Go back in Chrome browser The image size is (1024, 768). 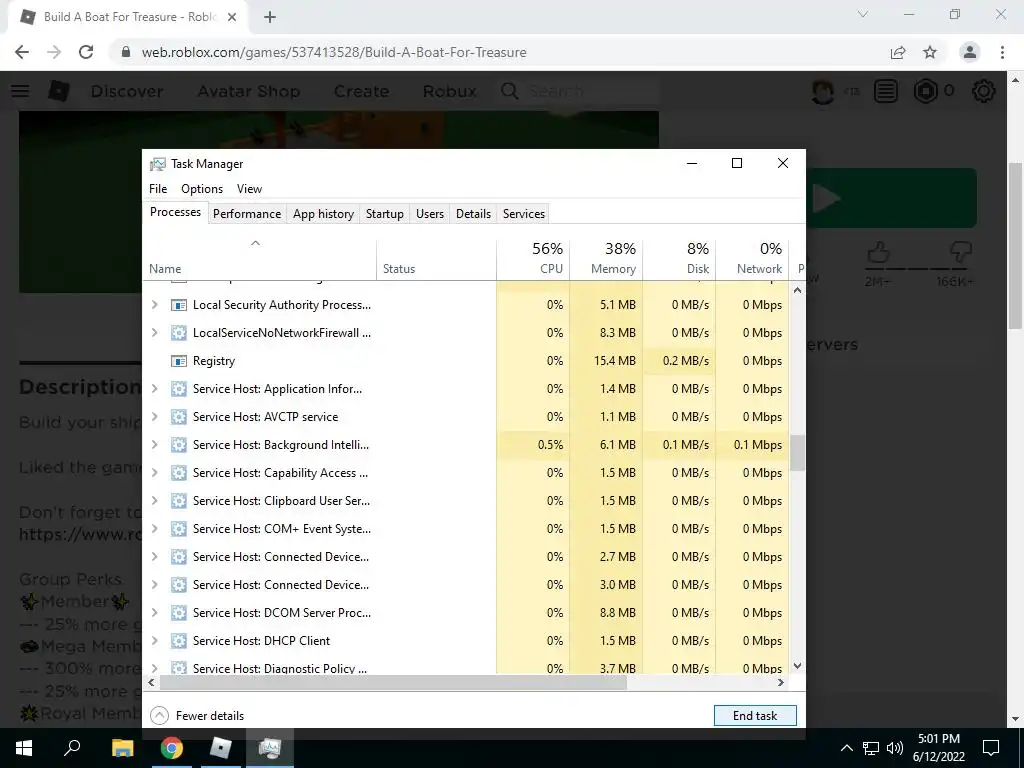[22, 52]
